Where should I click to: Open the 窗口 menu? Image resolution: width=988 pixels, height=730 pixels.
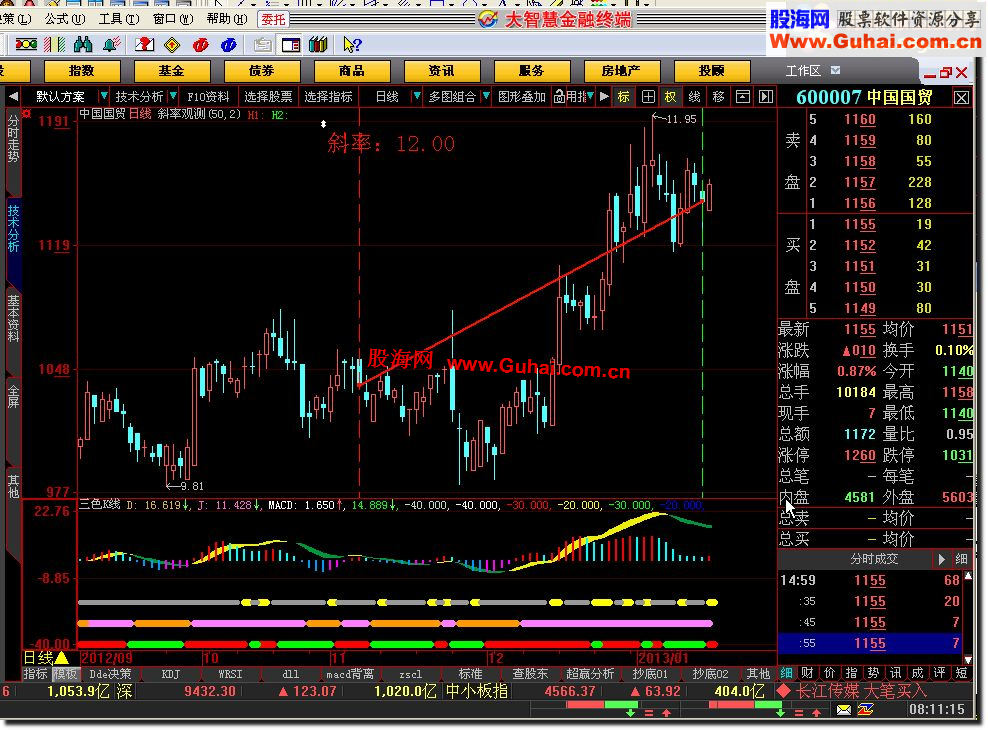(x=173, y=19)
